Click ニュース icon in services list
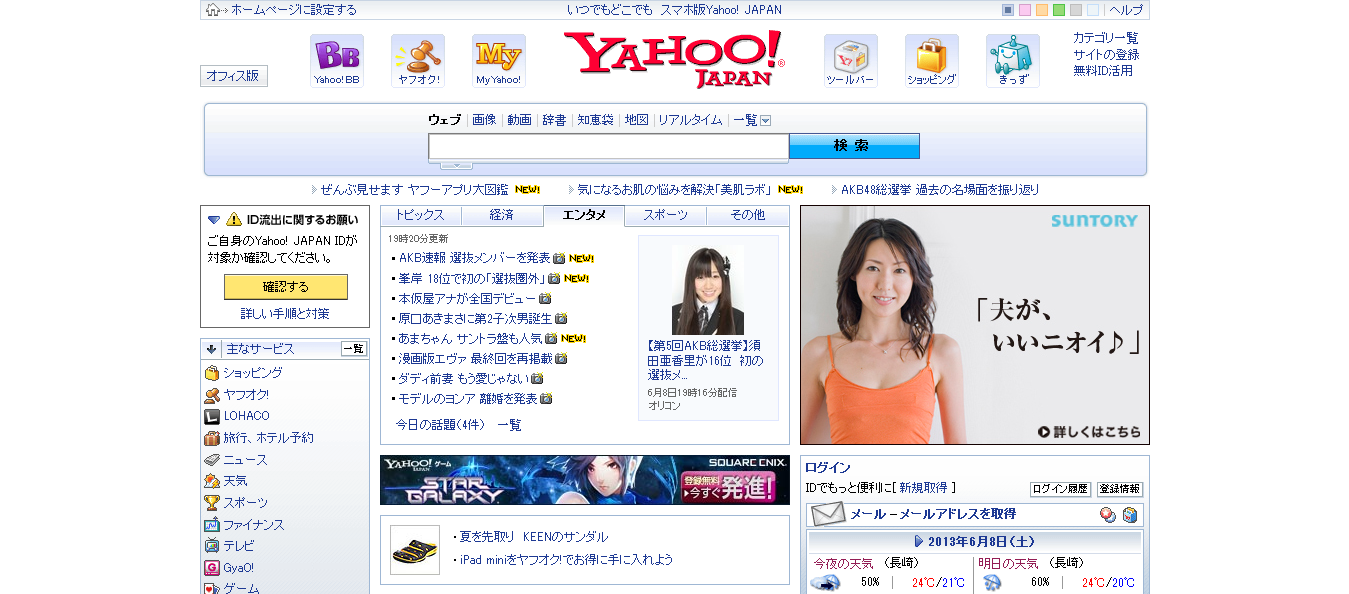Image resolution: width=1349 pixels, height=594 pixels. tap(212, 460)
